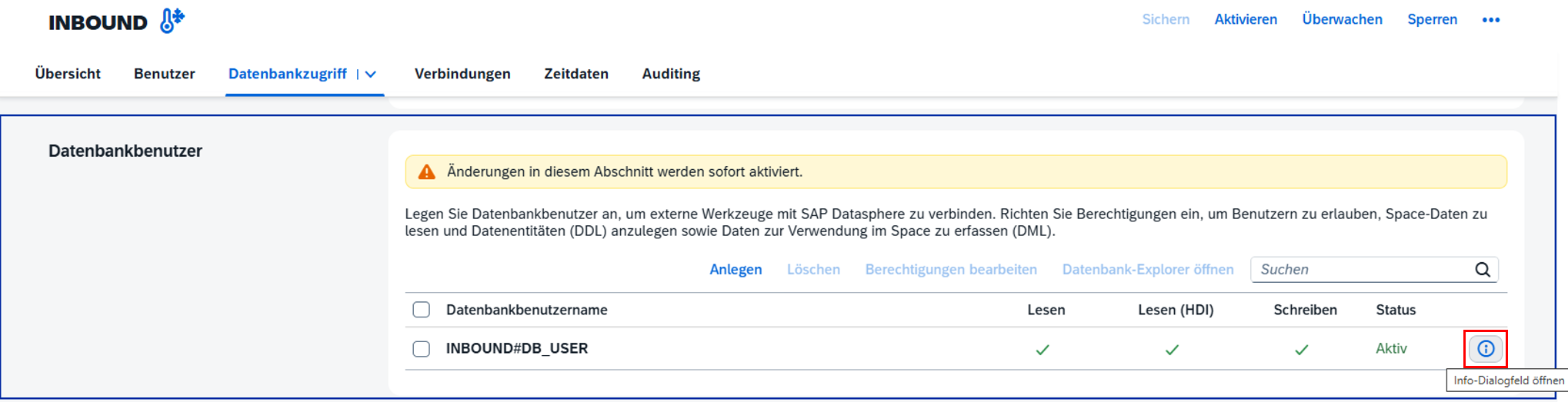Open the three-dot overflow menu
Viewport: 1568px width, 402px height.
[1490, 20]
